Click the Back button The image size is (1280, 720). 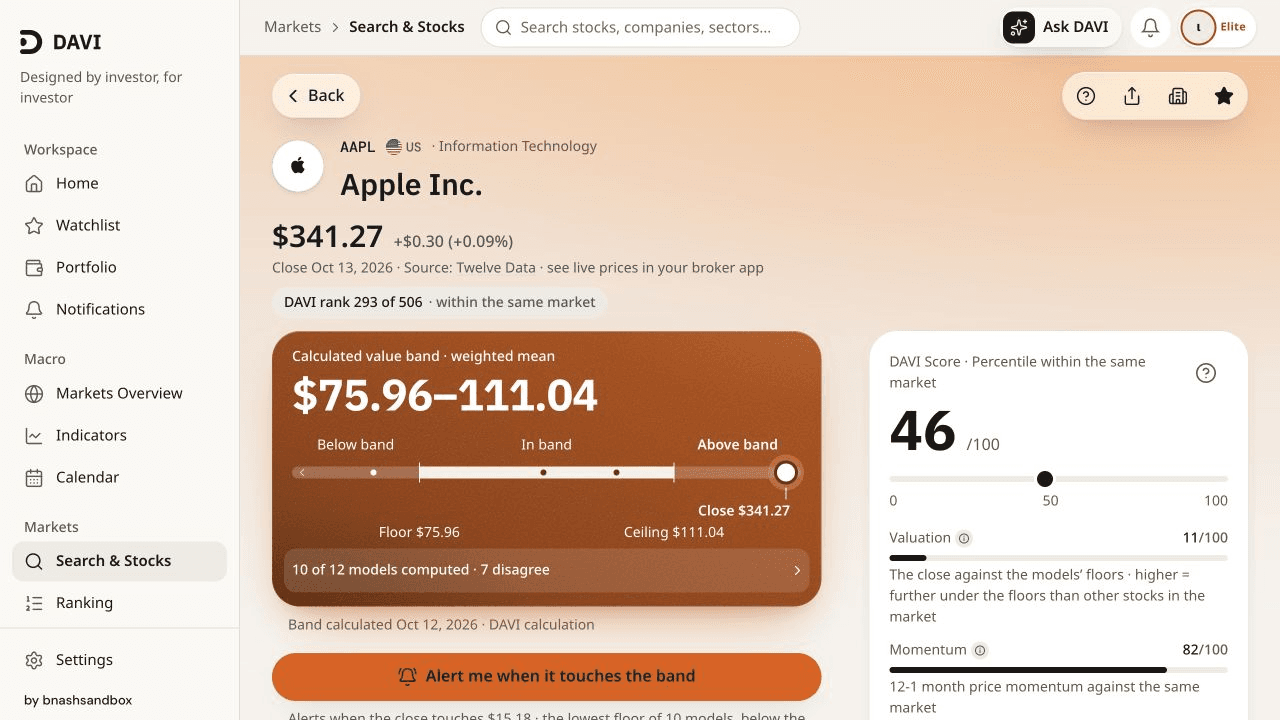(x=316, y=96)
